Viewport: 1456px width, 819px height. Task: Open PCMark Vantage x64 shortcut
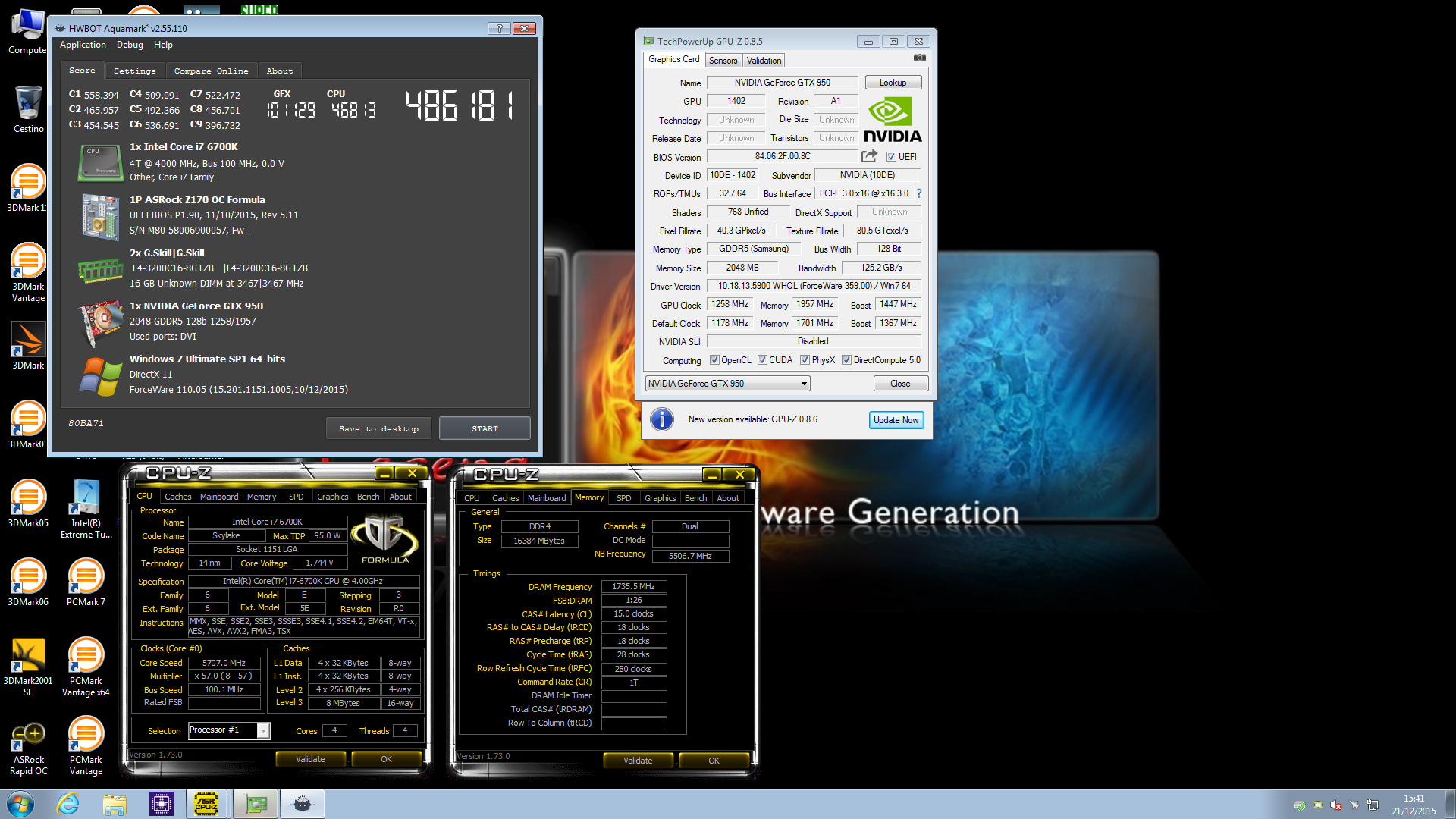click(86, 667)
